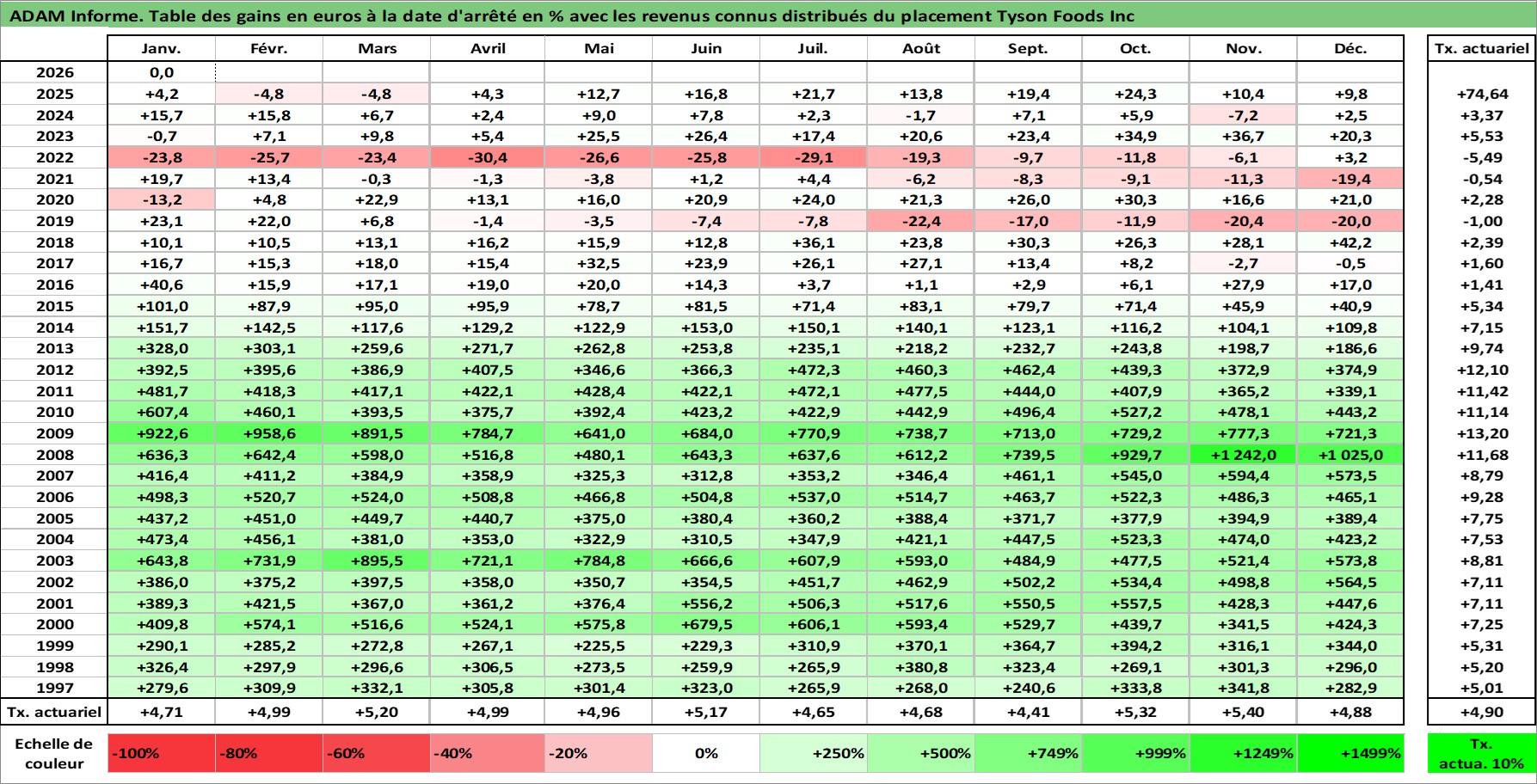Viewport: 1537px width, 784px height.
Task: Click the '+40,6' cell in 2016
Action: point(162,285)
